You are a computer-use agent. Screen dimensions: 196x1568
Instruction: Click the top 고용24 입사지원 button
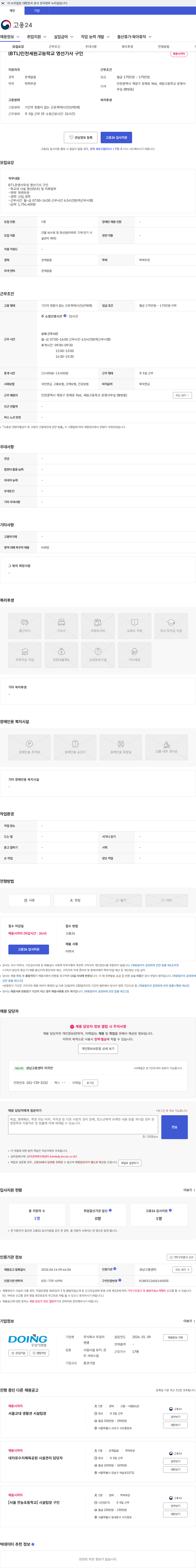point(116,138)
